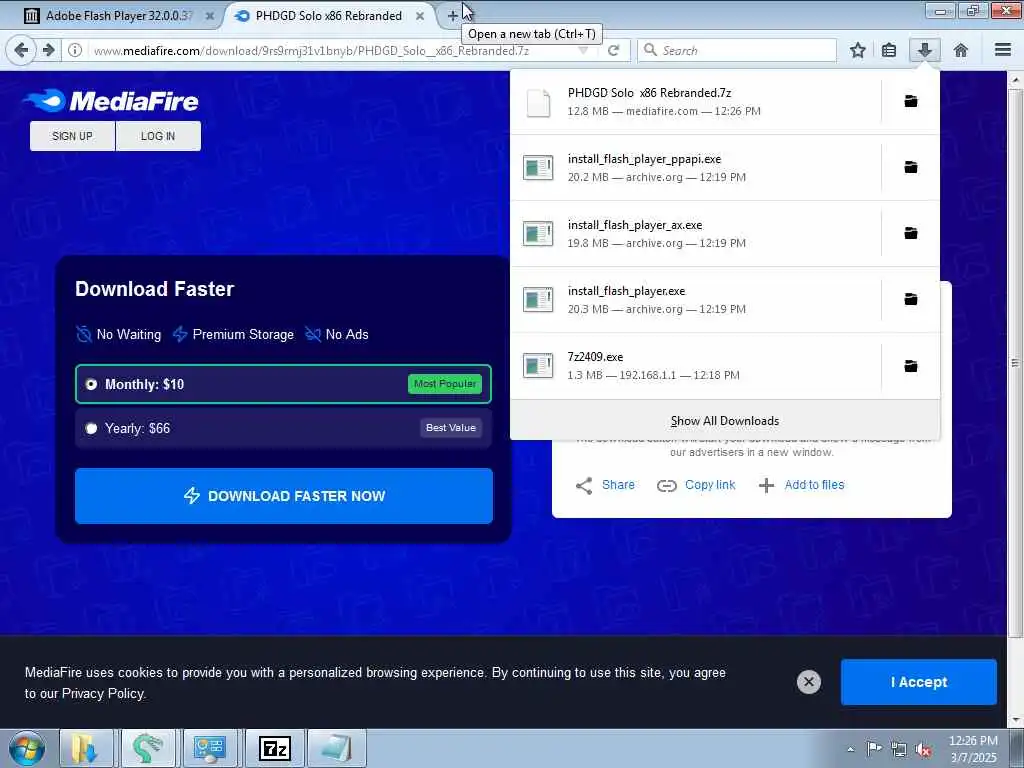Switch to the PHDGD Solo x86 Rebranded tab
Screen dimensions: 1024x768
click(x=329, y=16)
